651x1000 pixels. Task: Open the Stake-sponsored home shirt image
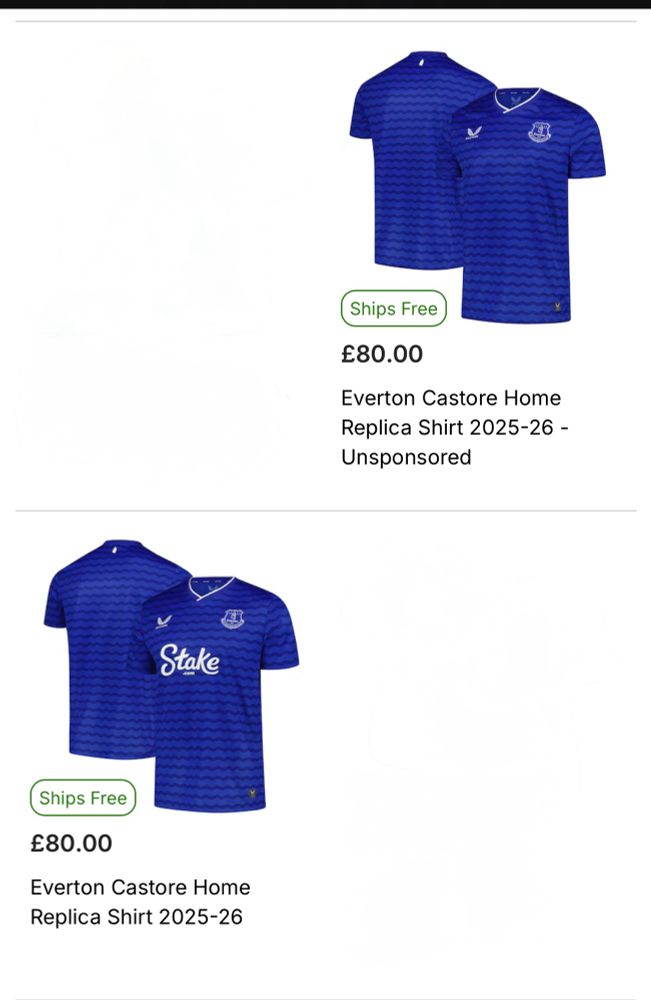point(171,675)
